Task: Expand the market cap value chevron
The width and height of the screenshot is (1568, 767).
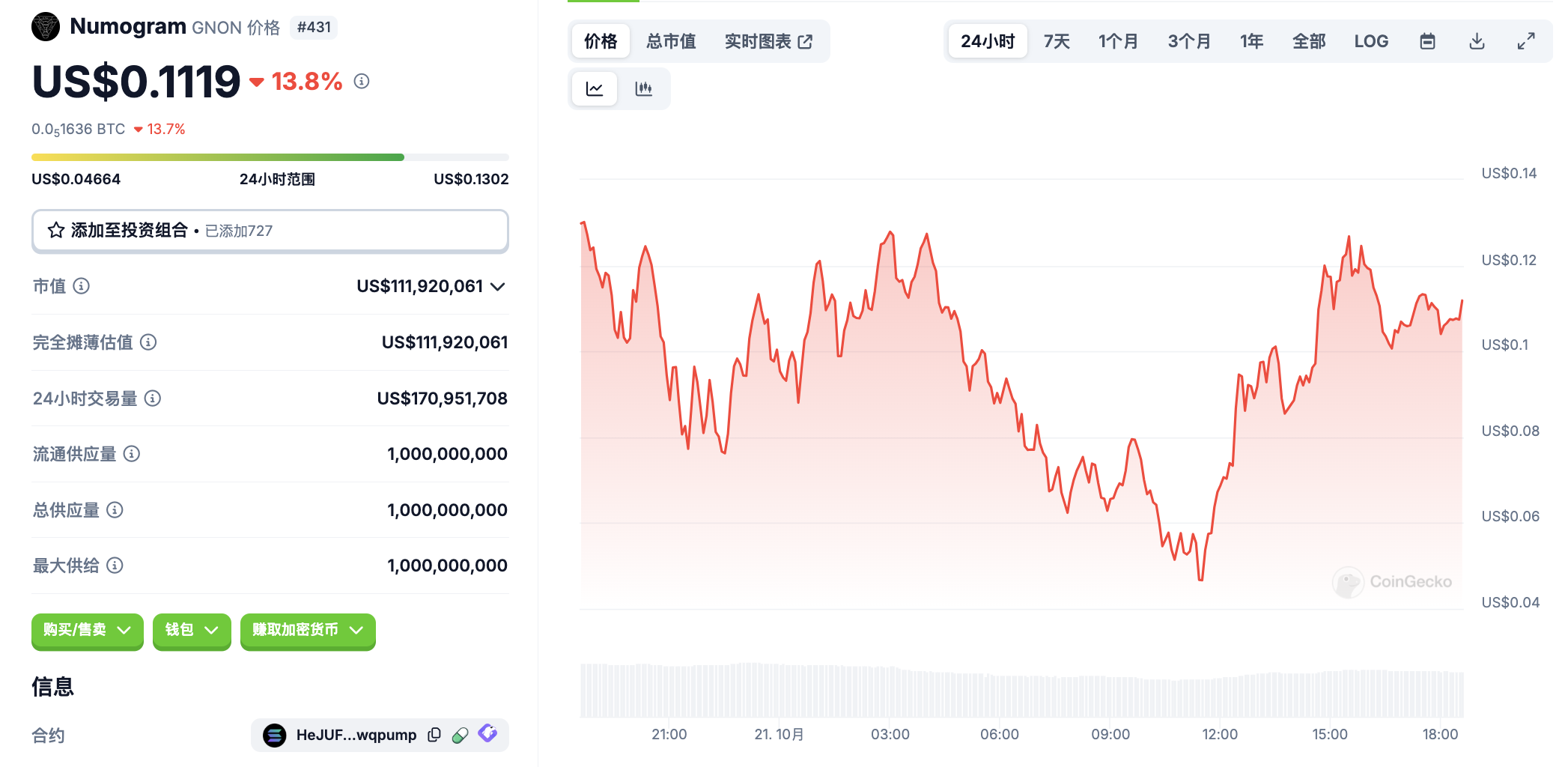Action: click(498, 287)
